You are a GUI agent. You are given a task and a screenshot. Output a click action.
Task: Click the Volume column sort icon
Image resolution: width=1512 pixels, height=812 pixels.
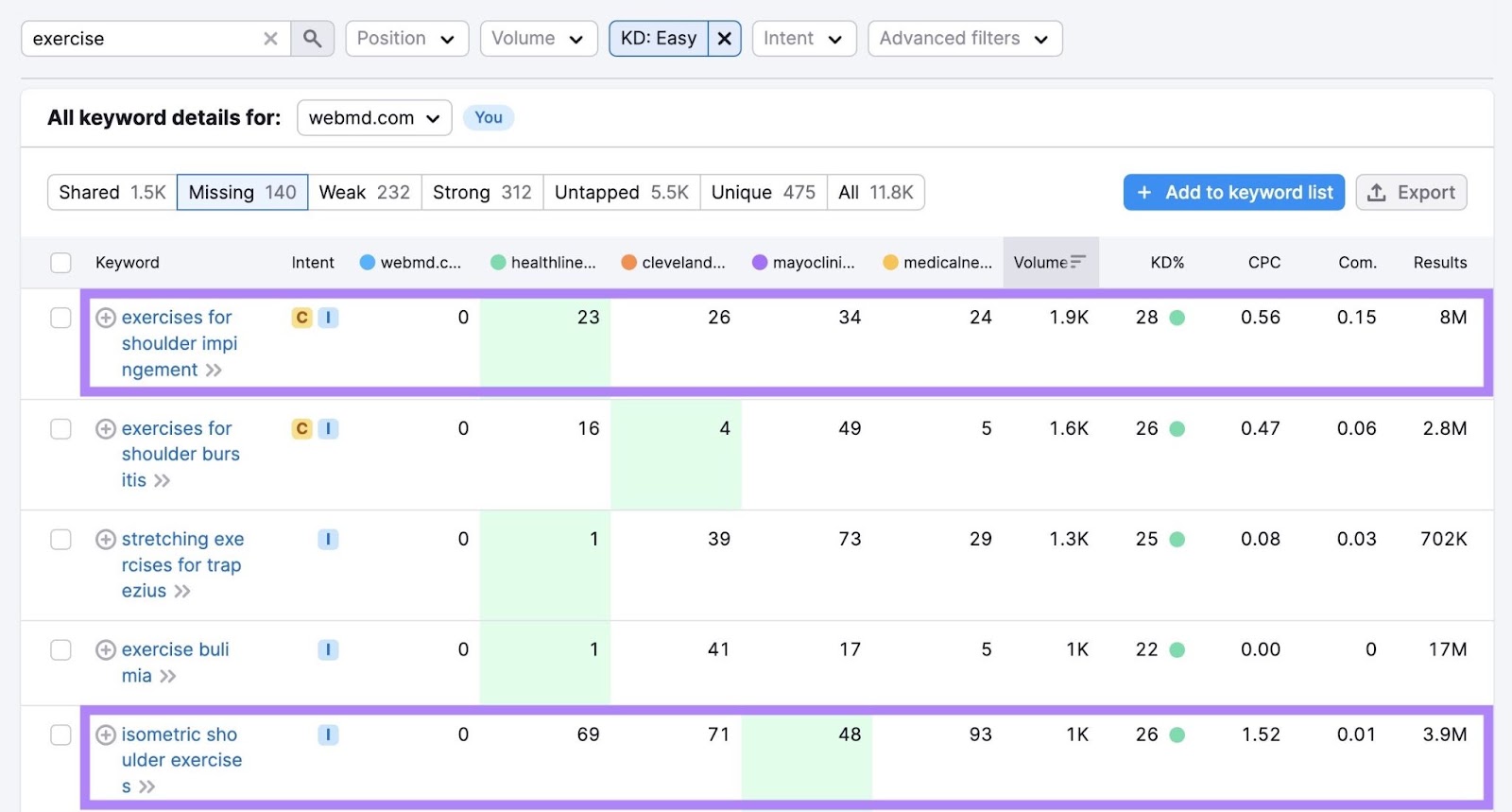click(x=1077, y=262)
